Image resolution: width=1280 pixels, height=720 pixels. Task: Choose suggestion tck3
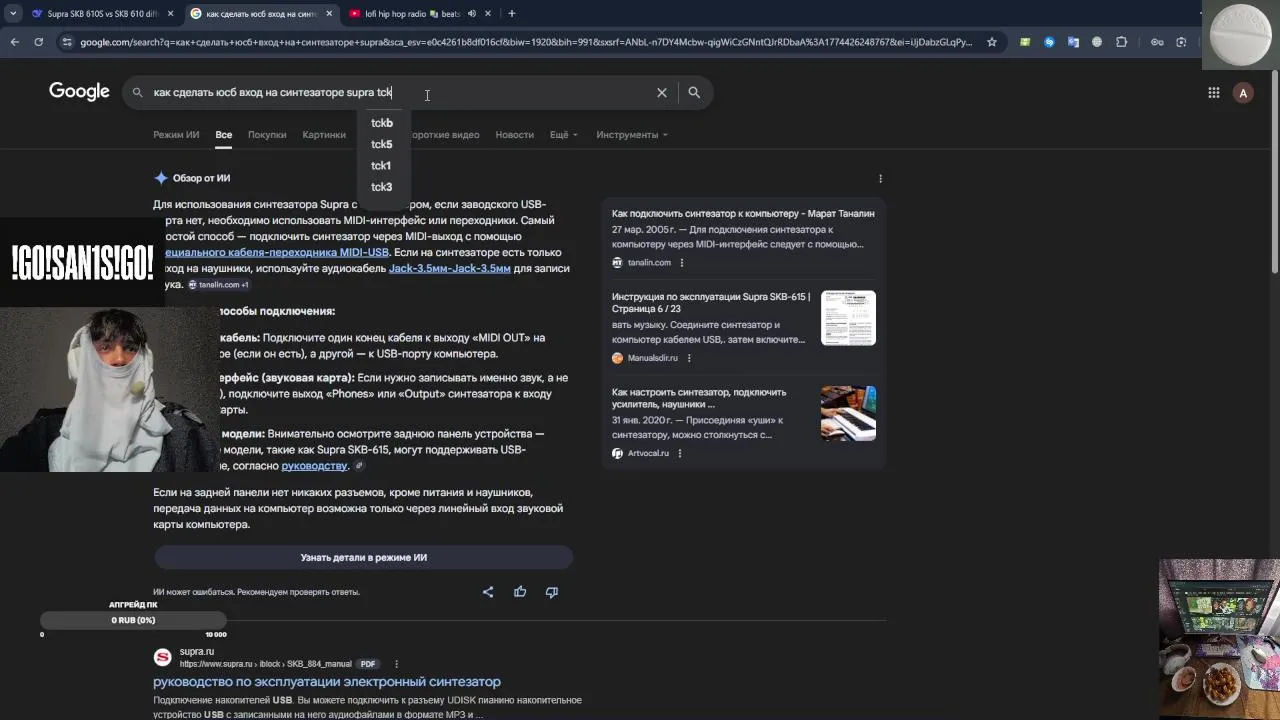[381, 187]
